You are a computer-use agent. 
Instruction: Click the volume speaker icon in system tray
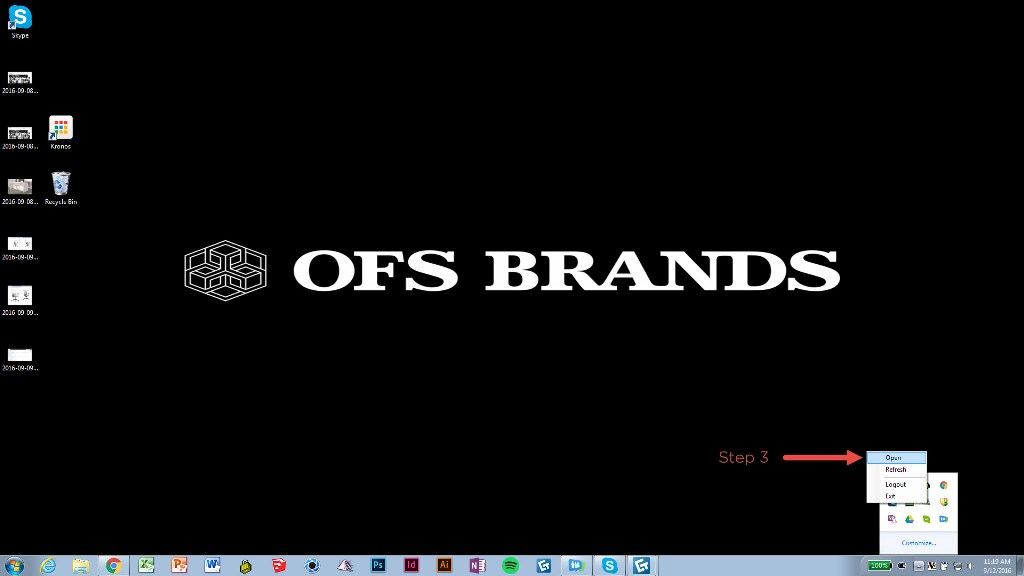pyautogui.click(x=970, y=566)
